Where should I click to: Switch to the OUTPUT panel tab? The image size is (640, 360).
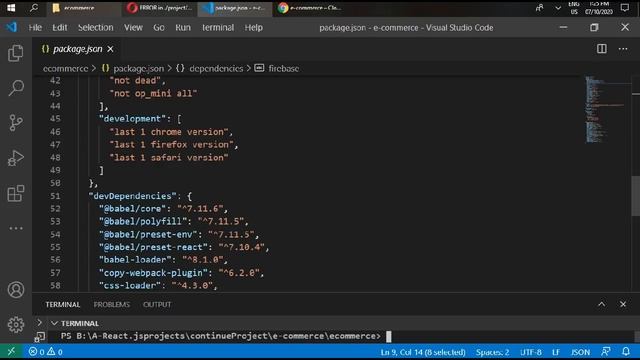pyautogui.click(x=157, y=304)
